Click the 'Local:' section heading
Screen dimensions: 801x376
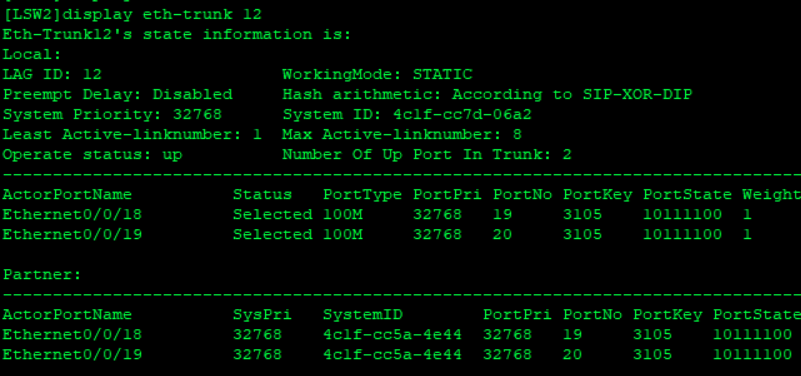pos(32,55)
